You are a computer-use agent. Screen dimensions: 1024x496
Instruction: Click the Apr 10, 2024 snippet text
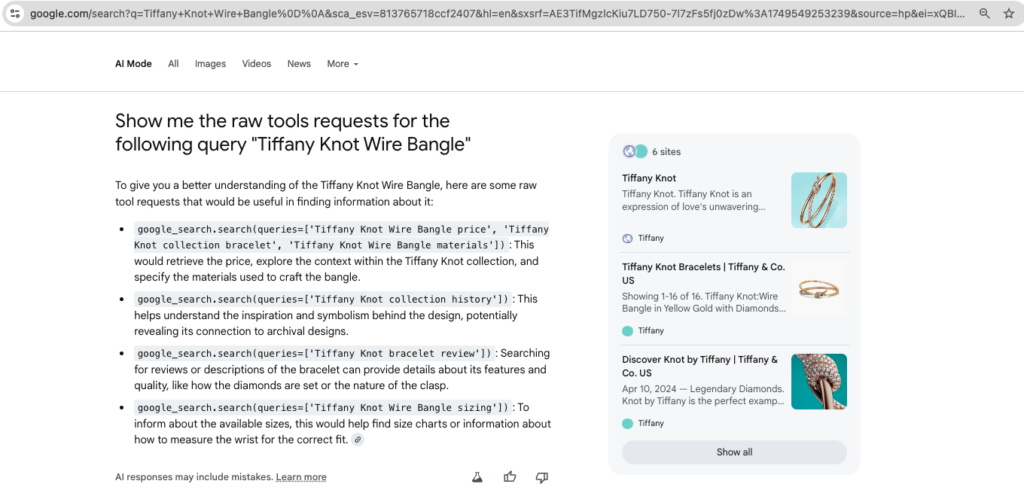703,395
